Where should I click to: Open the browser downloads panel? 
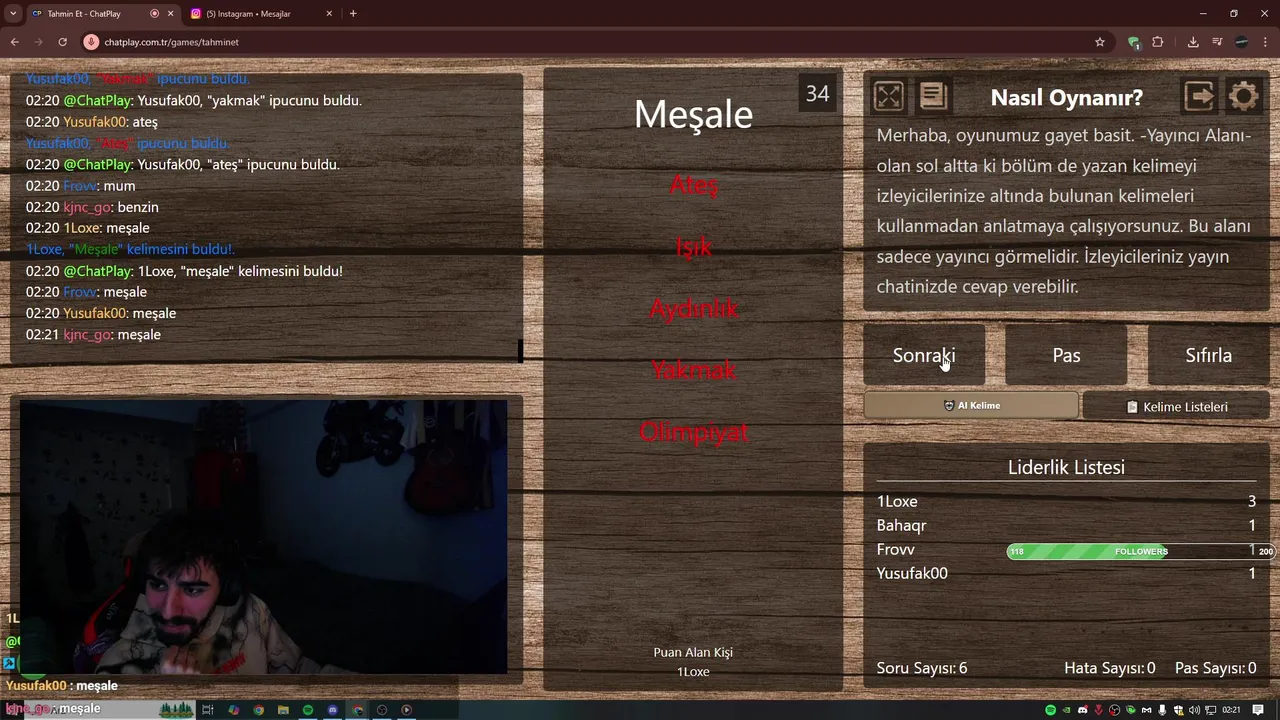pyautogui.click(x=1193, y=42)
